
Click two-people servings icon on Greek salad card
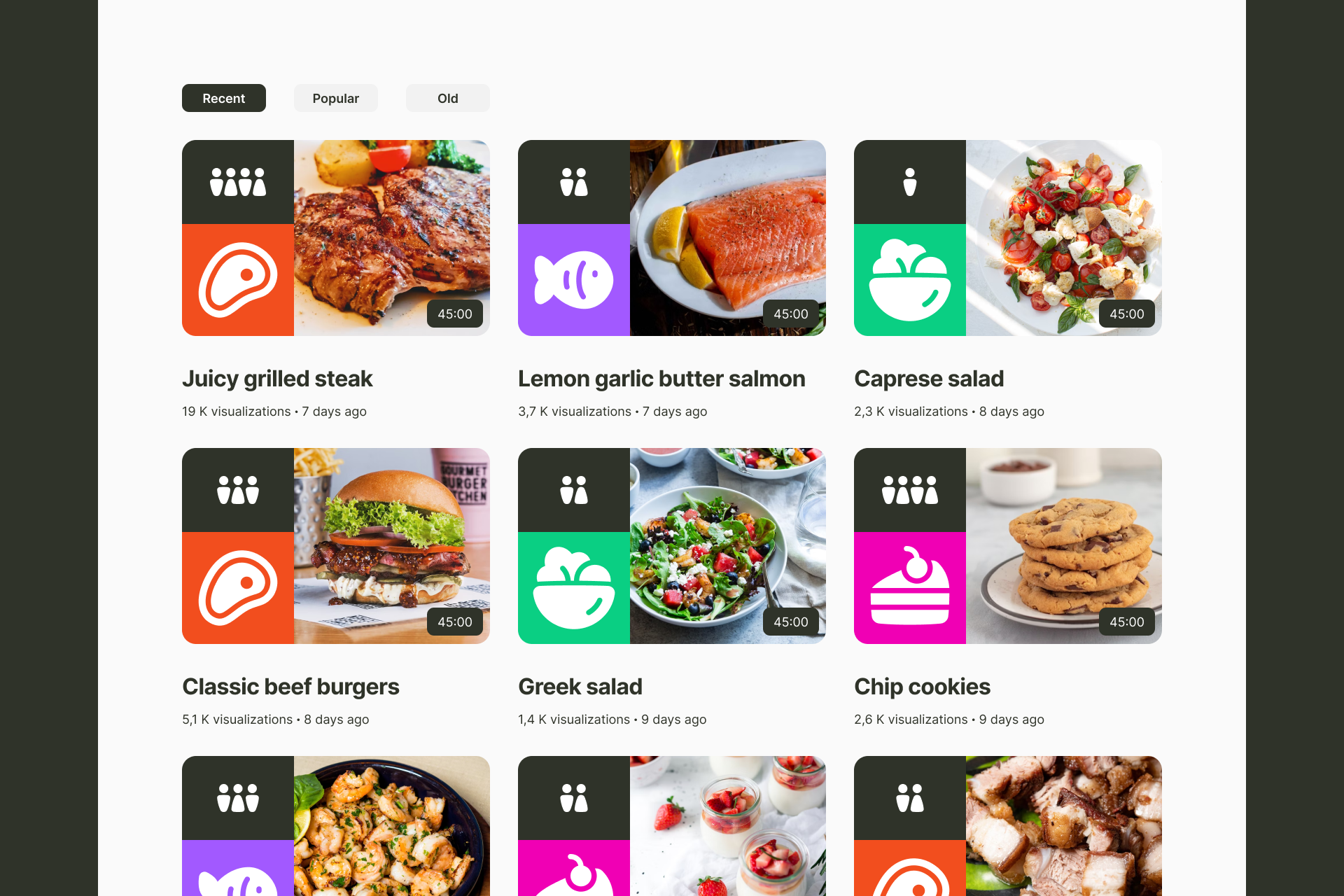click(574, 490)
